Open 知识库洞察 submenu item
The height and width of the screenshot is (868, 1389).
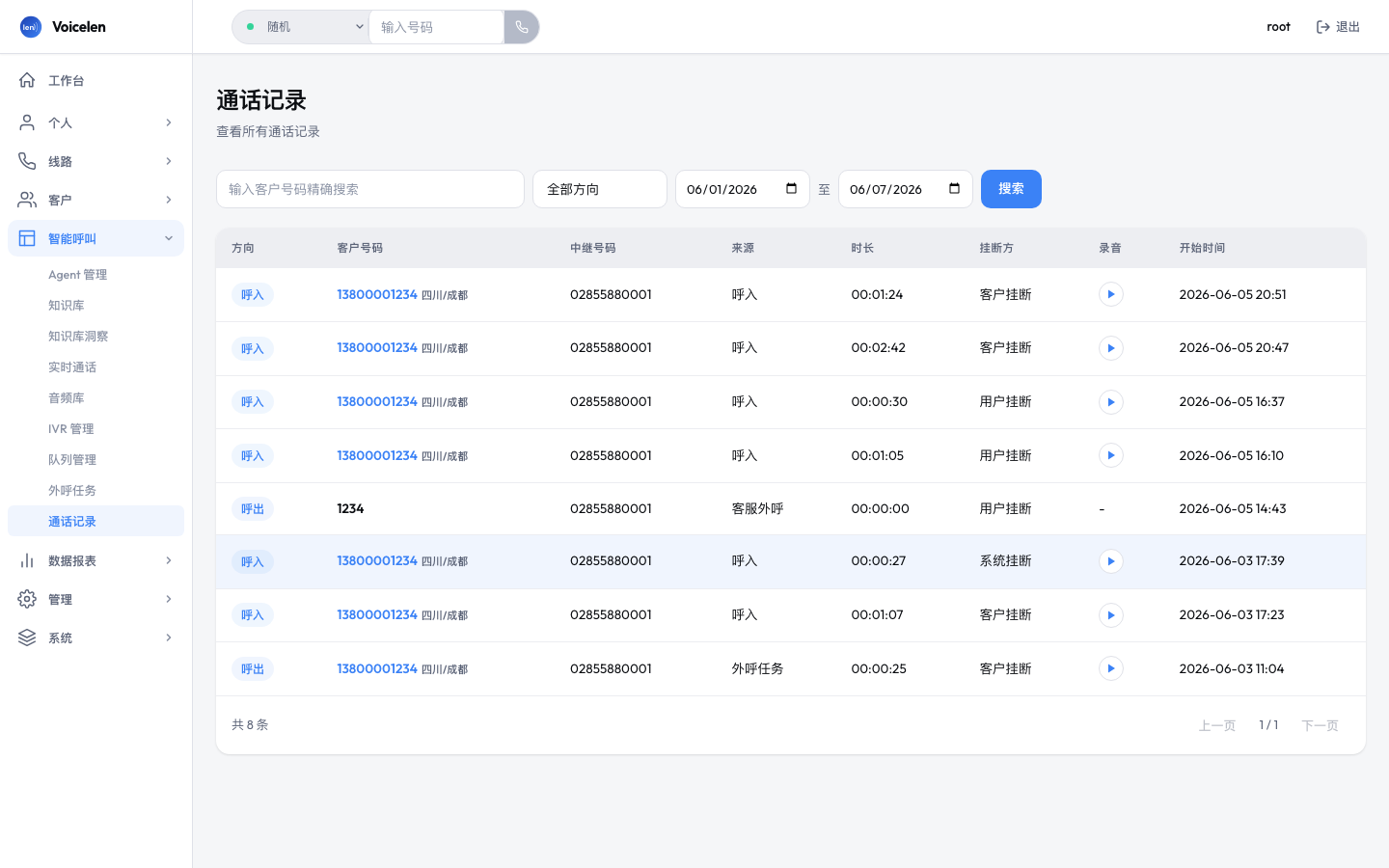tap(95, 337)
